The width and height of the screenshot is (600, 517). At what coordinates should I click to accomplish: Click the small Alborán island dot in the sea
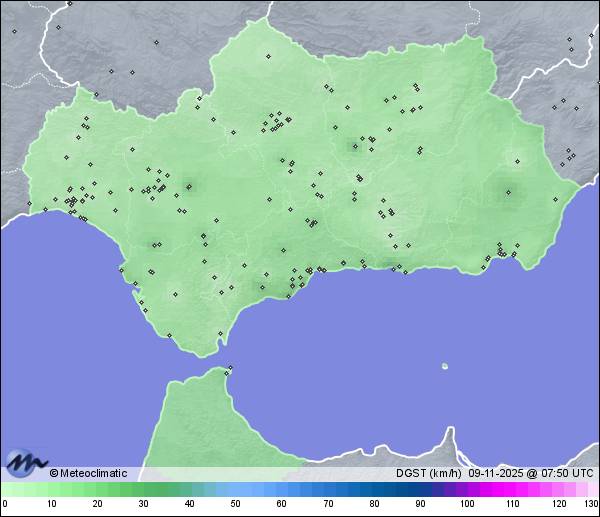click(444, 366)
